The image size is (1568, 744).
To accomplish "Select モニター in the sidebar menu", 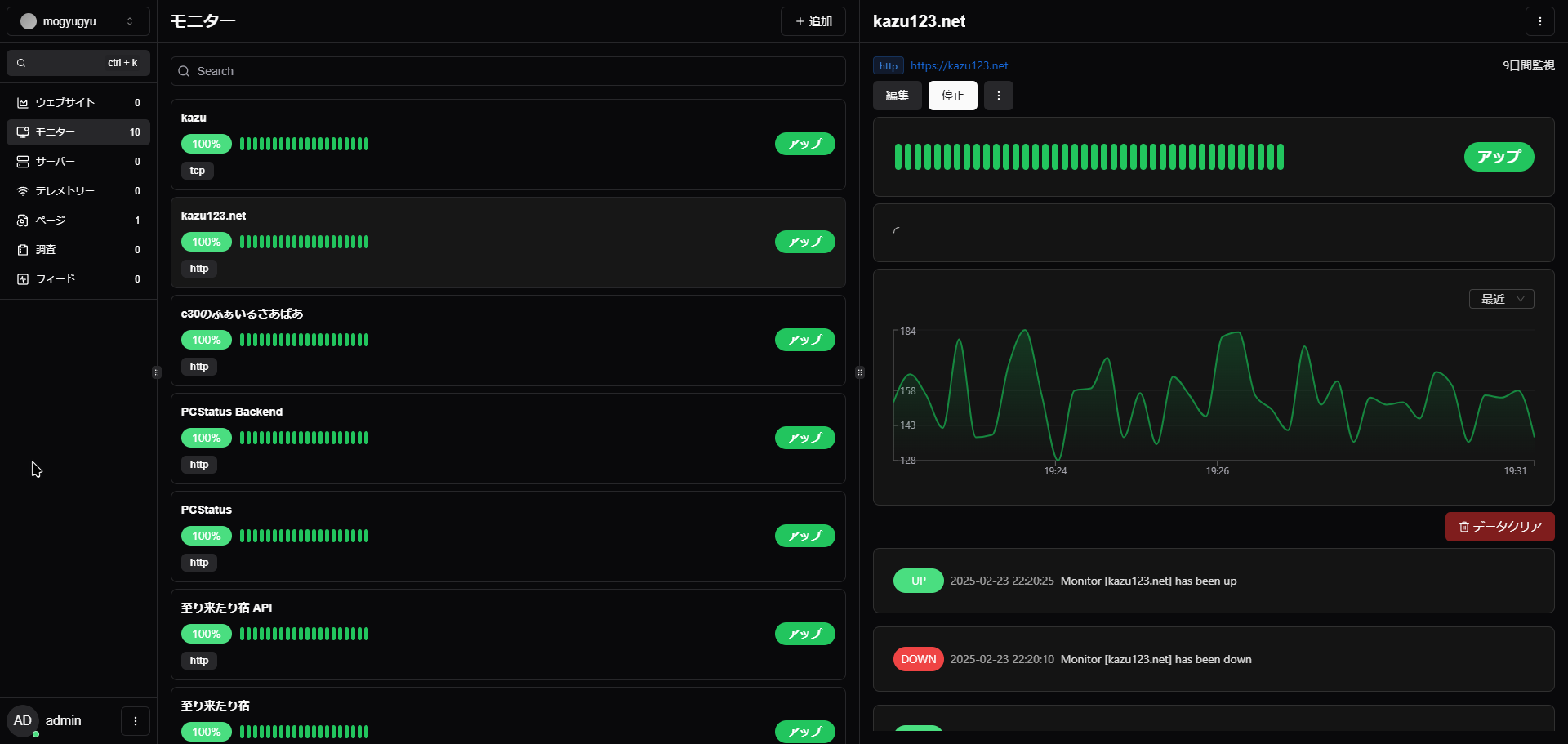I will [x=78, y=132].
